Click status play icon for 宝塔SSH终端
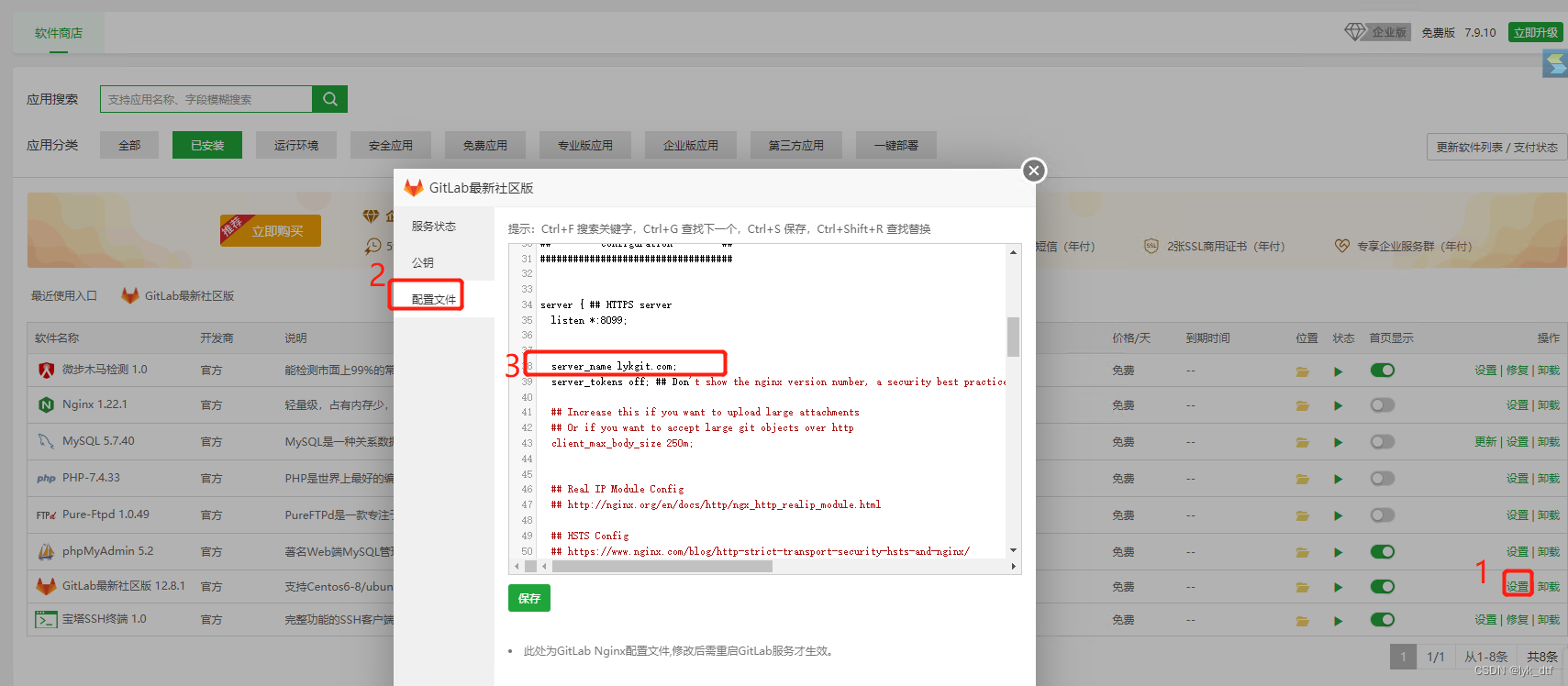The image size is (1568, 686). [1339, 621]
